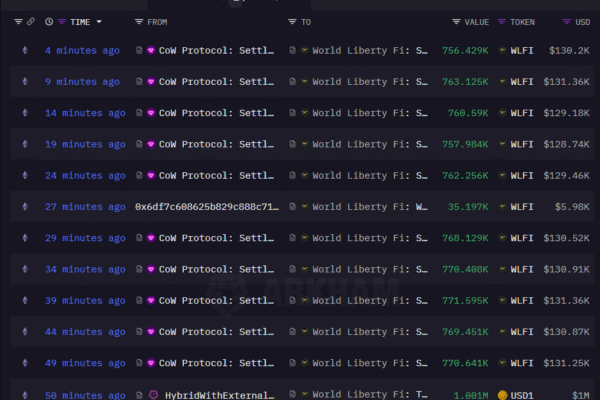The height and width of the screenshot is (400, 600).
Task: Open the 27 minutes ago transaction link
Action: click(82, 207)
